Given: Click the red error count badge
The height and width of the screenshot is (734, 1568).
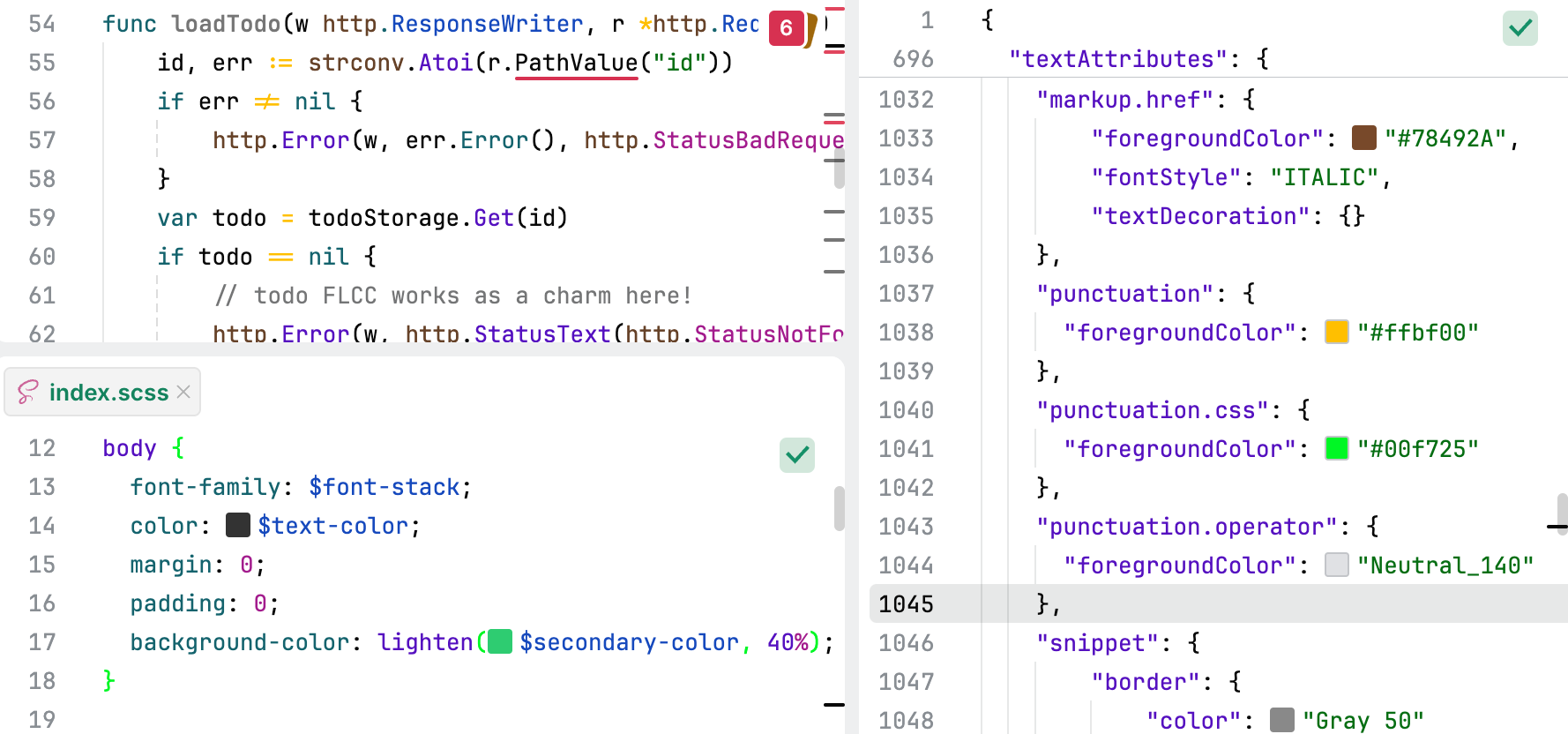Looking at the screenshot, I should (786, 28).
